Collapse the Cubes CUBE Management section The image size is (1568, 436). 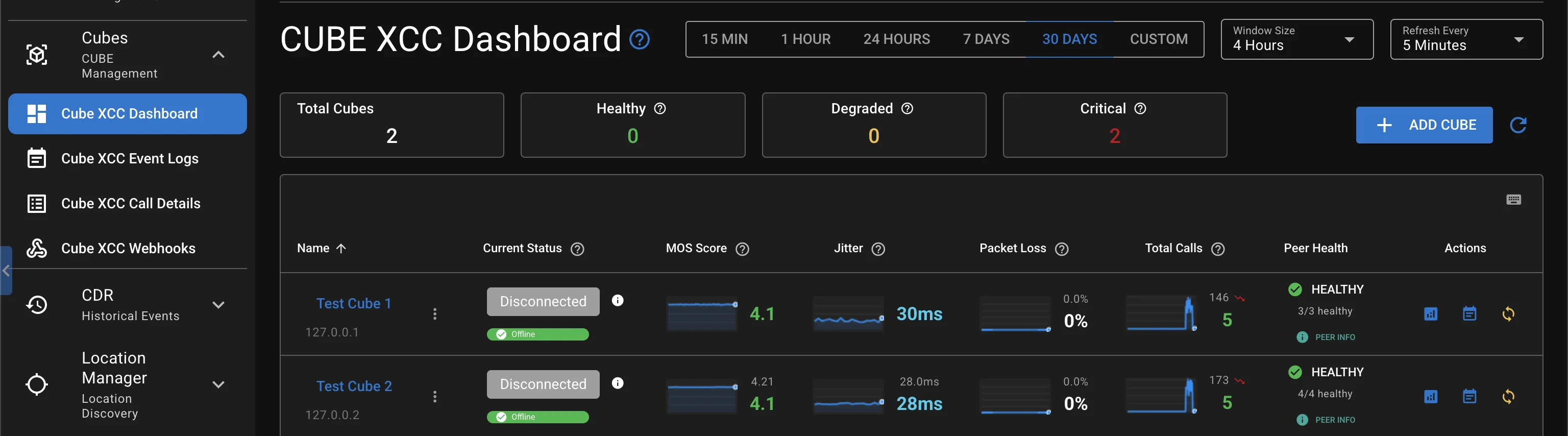click(x=218, y=55)
